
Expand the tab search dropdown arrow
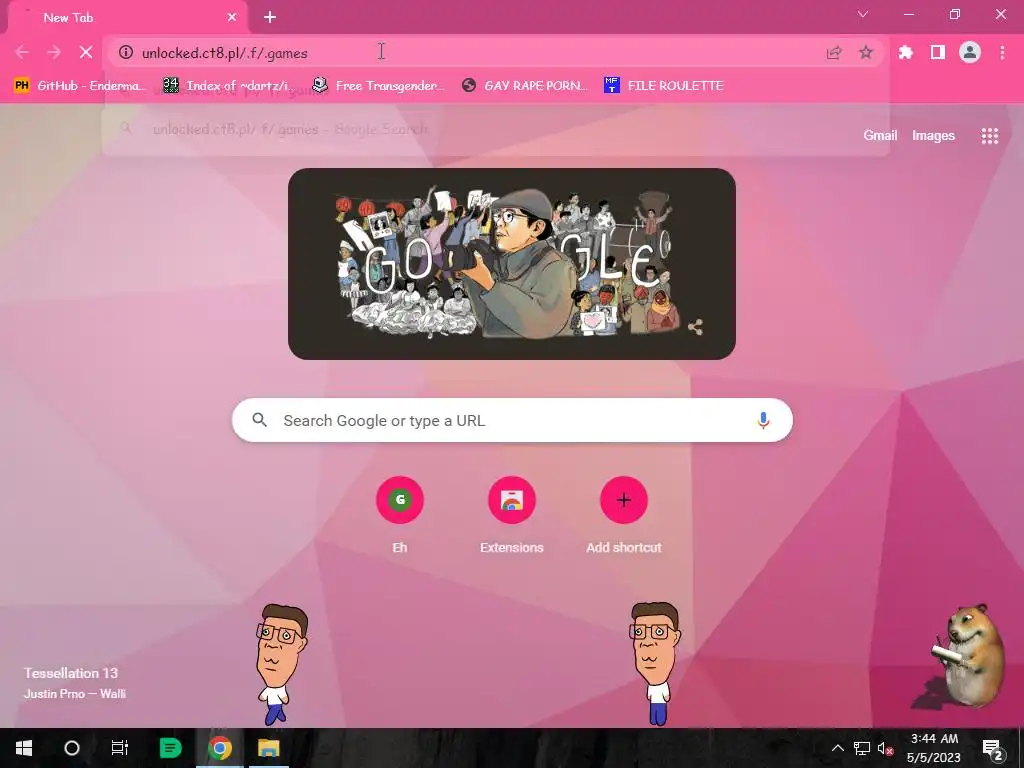click(863, 14)
